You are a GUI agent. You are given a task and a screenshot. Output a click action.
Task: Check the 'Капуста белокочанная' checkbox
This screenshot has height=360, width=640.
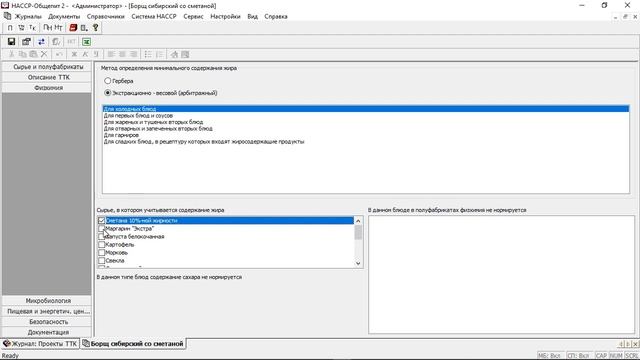(x=102, y=236)
